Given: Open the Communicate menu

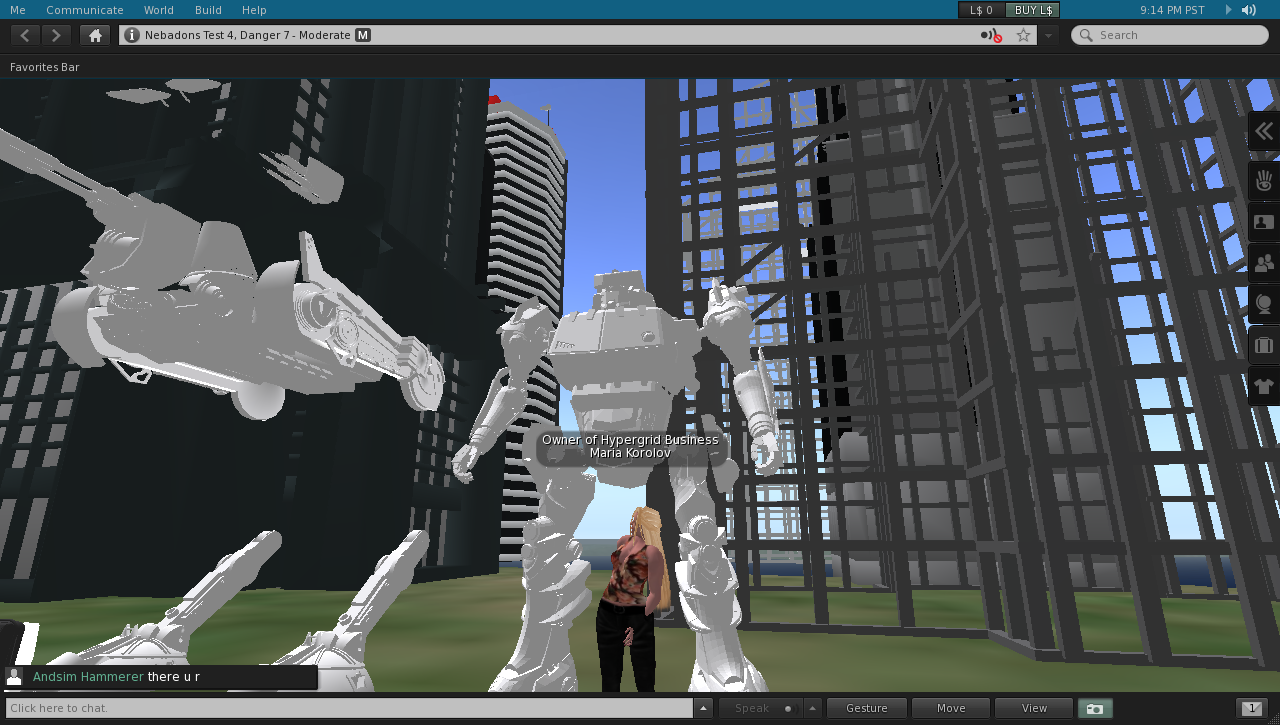Looking at the screenshot, I should coord(85,10).
